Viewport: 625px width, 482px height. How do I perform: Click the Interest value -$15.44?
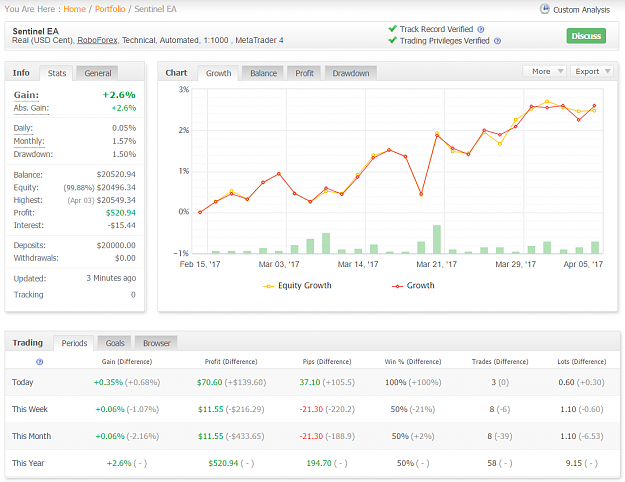[122, 225]
